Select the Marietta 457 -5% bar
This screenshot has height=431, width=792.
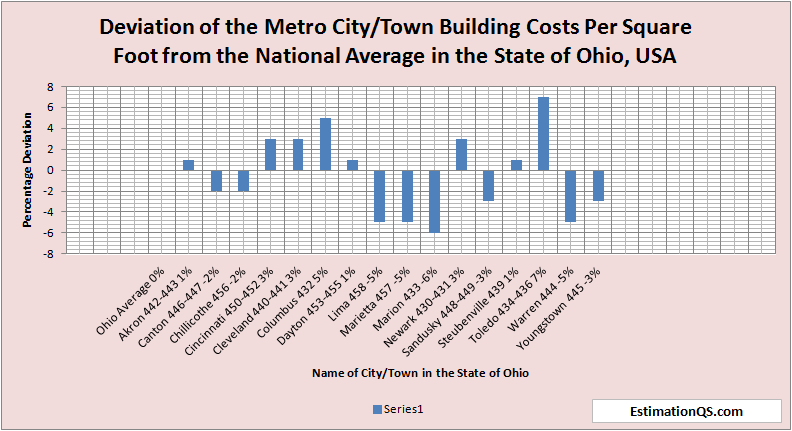407,196
